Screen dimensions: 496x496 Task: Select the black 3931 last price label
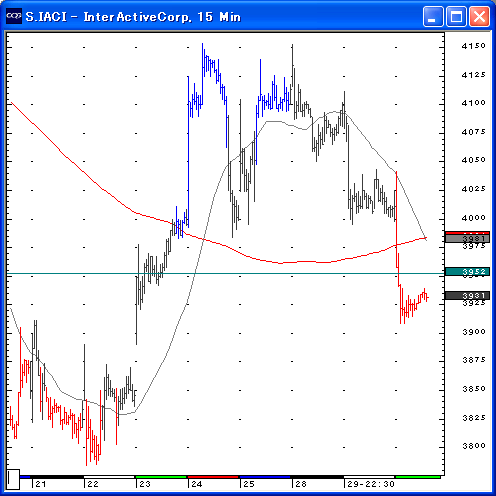pyautogui.click(x=467, y=295)
